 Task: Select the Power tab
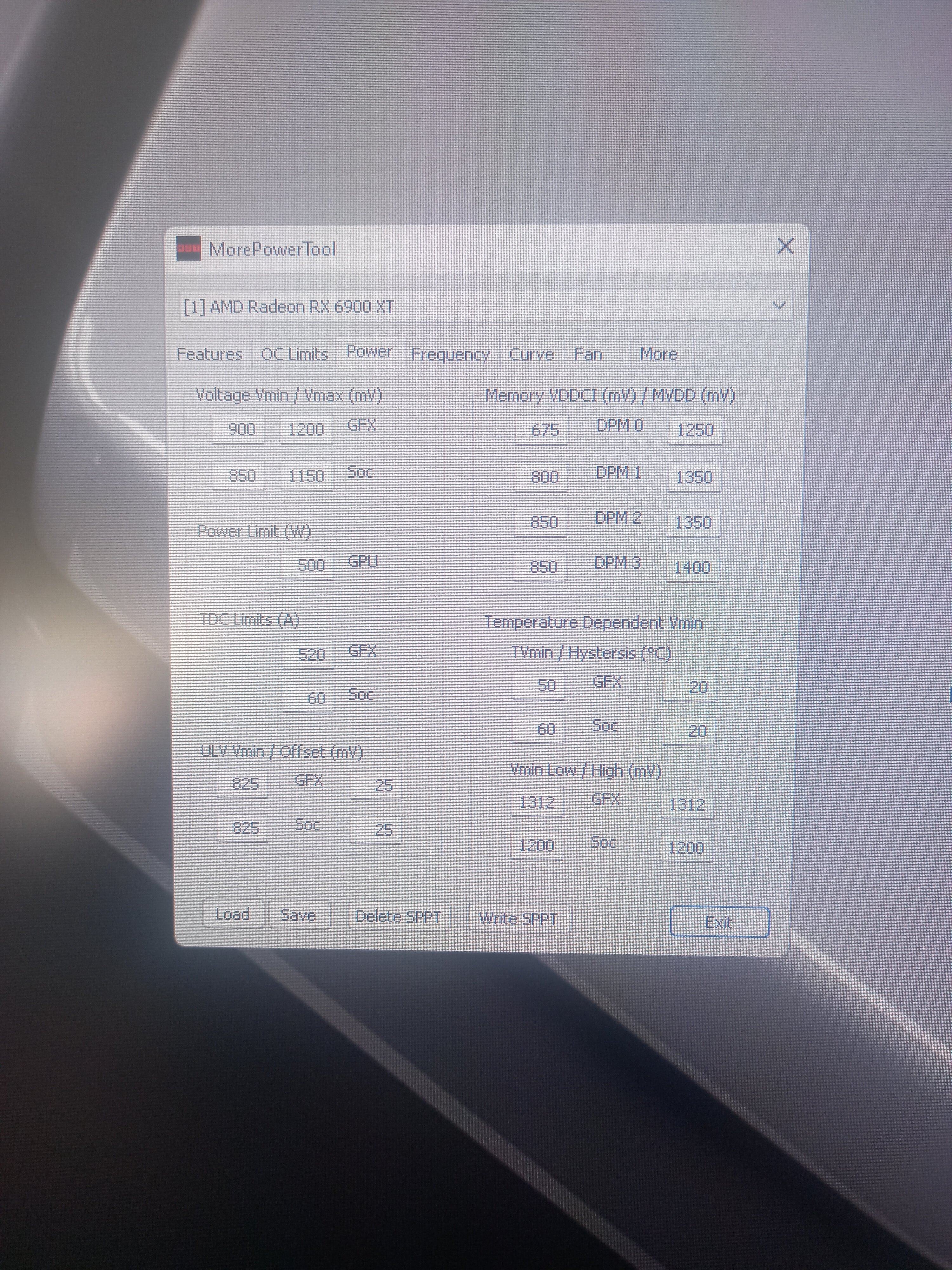click(370, 351)
